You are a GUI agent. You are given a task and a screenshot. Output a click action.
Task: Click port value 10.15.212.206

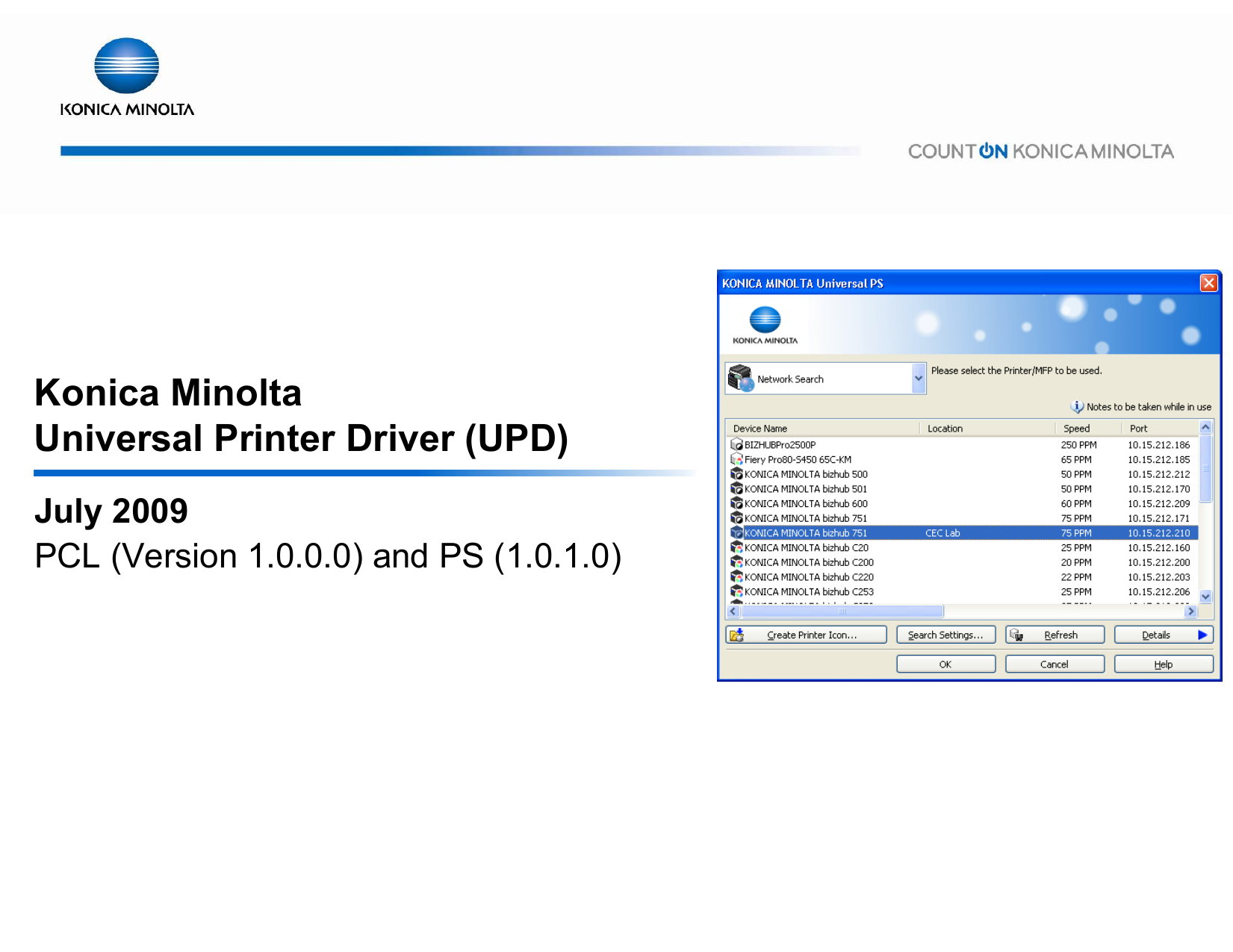1159,592
